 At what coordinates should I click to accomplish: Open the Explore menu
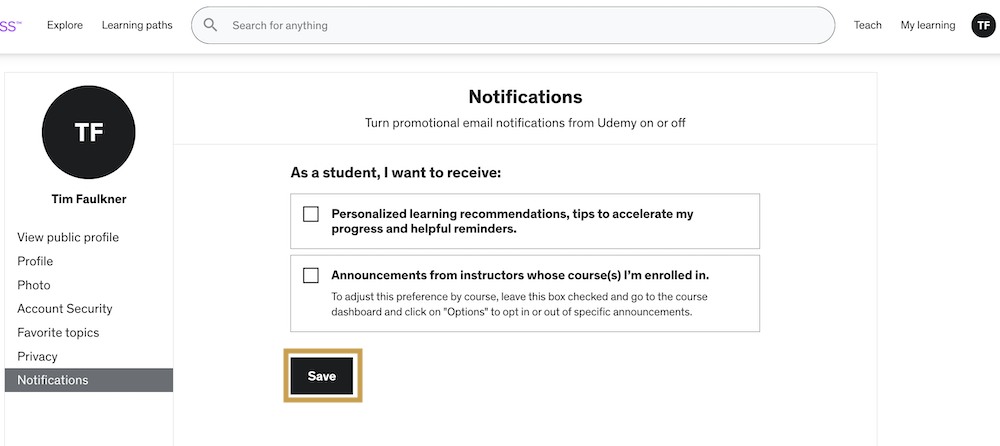tap(65, 25)
